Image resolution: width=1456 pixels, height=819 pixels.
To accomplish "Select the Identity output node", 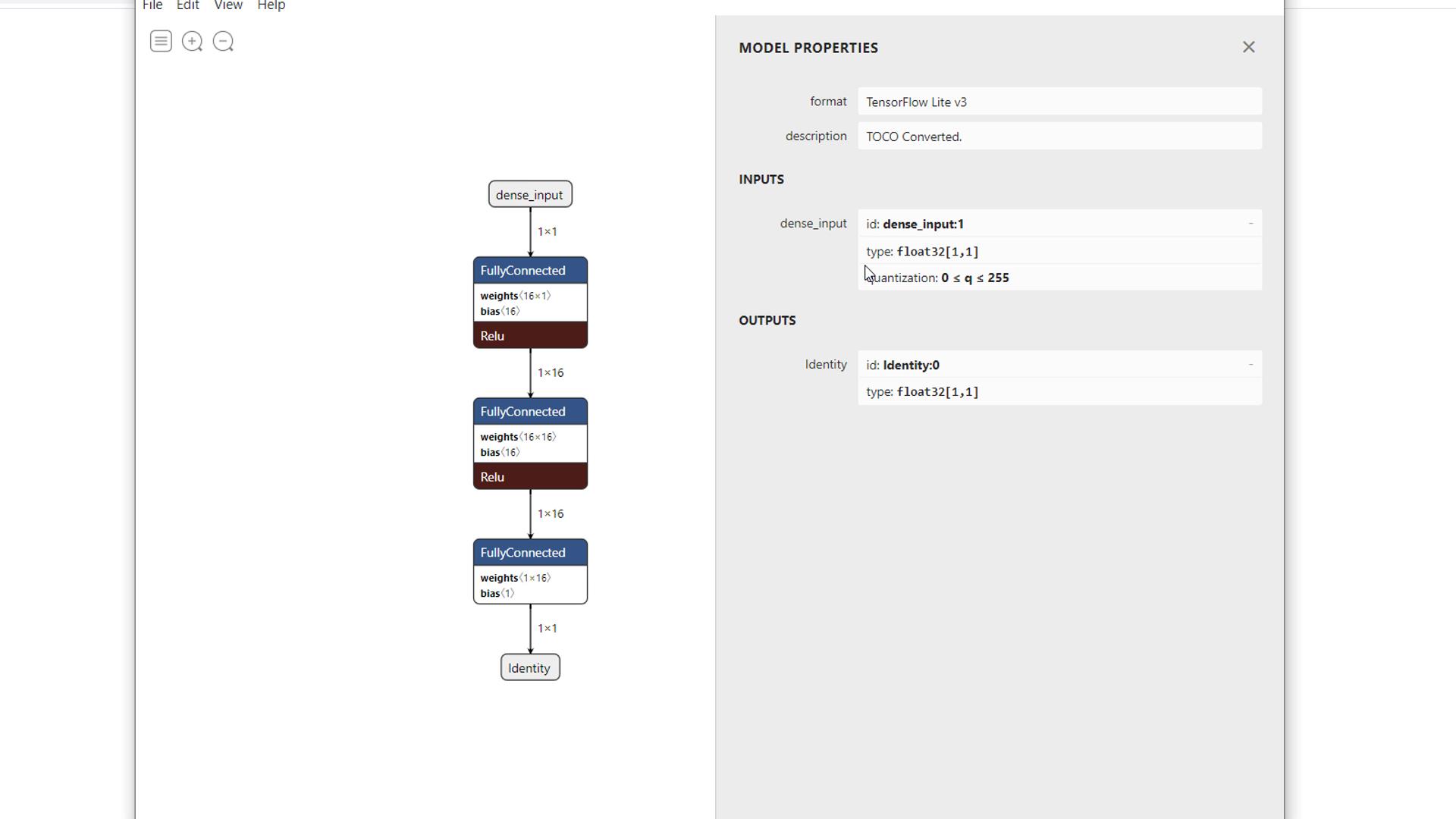I will point(529,667).
